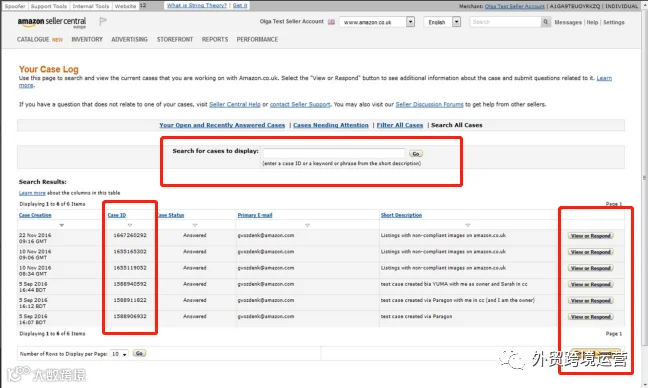Screen dimensions: 648x388
Task: Open the Case ID column filter triangle
Action: [x=130, y=225]
